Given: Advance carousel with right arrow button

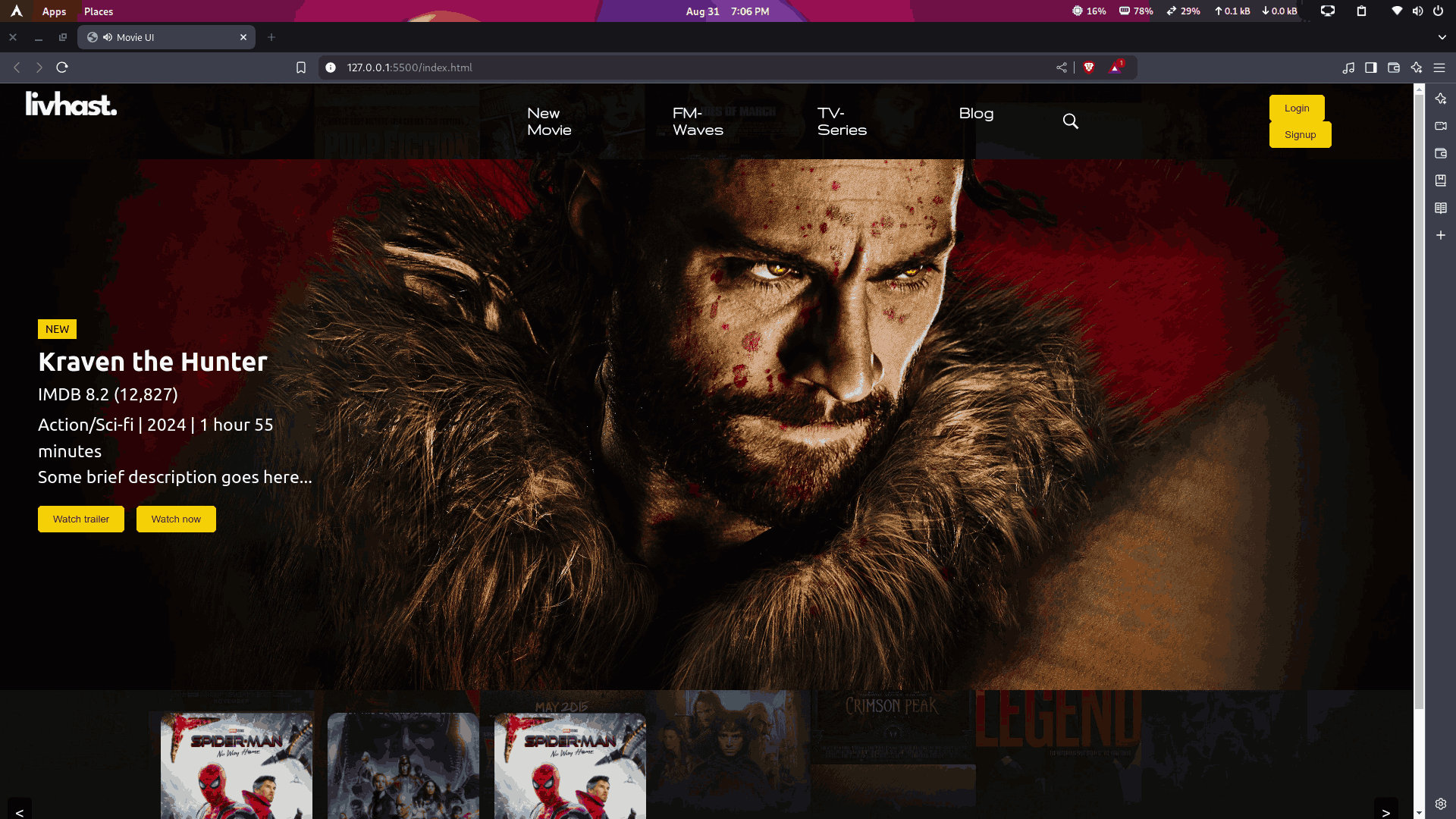Looking at the screenshot, I should click(1385, 811).
